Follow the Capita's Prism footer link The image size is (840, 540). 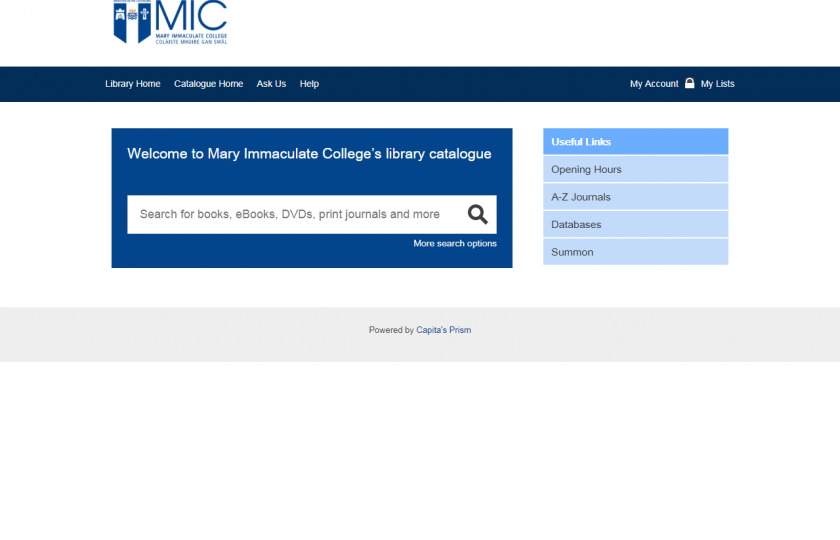click(444, 330)
